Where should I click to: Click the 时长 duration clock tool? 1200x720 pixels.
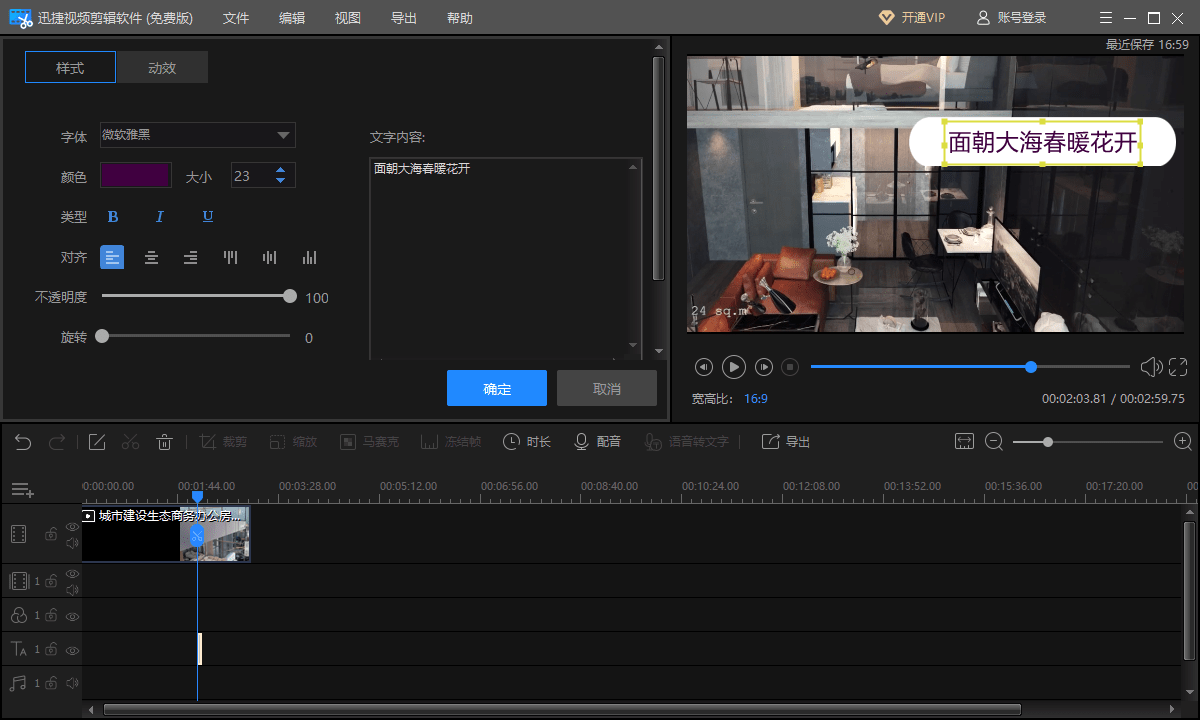[527, 442]
